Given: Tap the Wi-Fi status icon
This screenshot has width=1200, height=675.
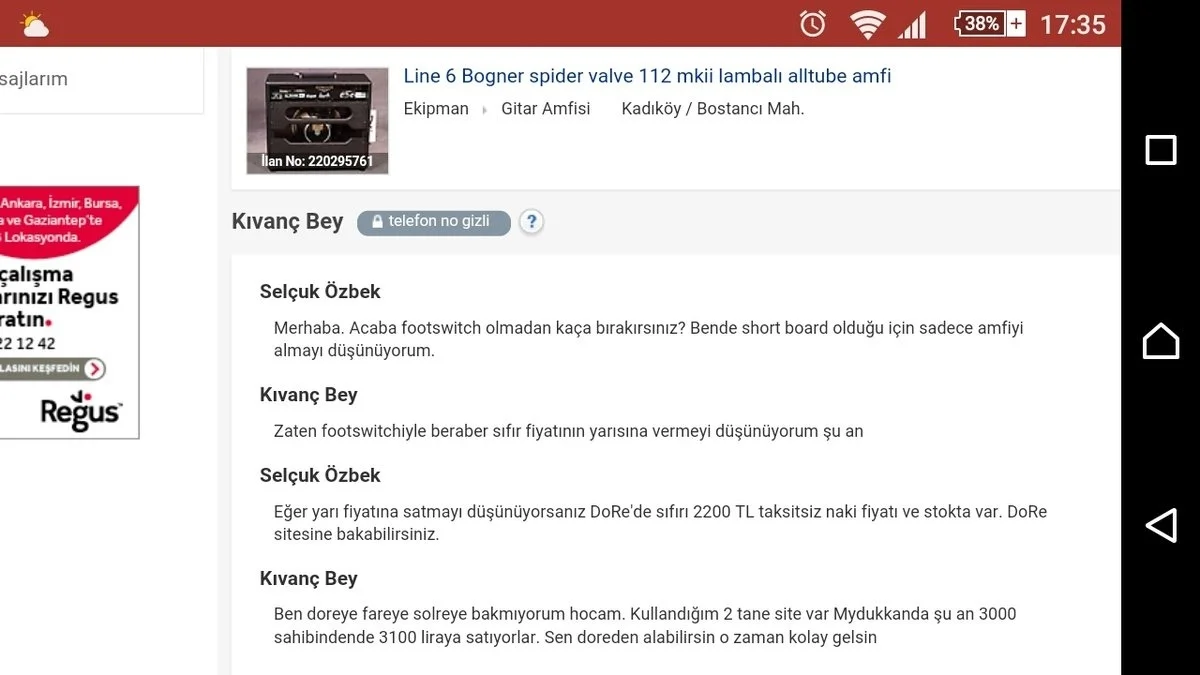Looking at the screenshot, I should click(866, 24).
